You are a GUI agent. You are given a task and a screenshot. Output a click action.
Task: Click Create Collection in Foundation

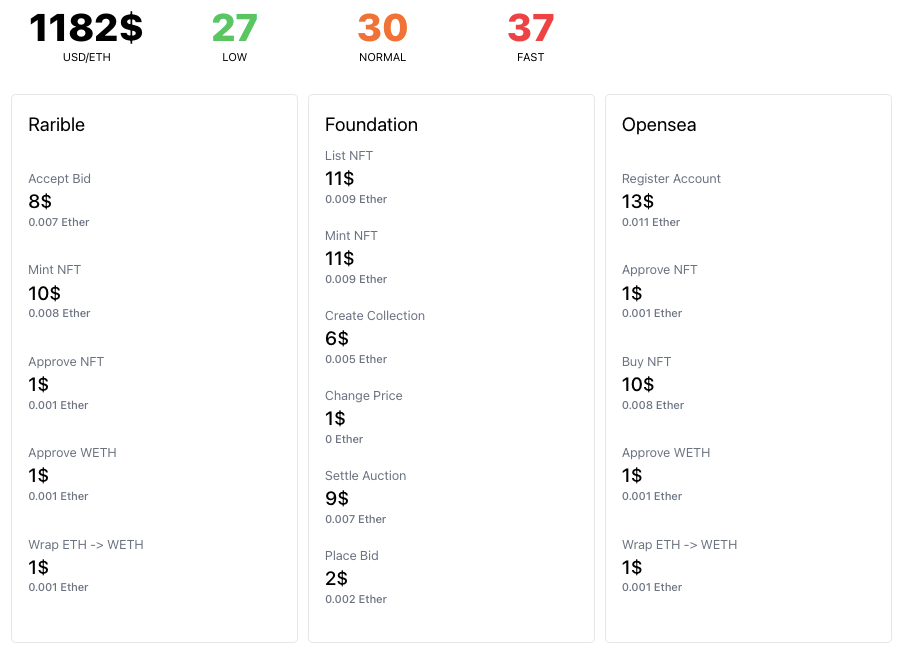(x=375, y=316)
